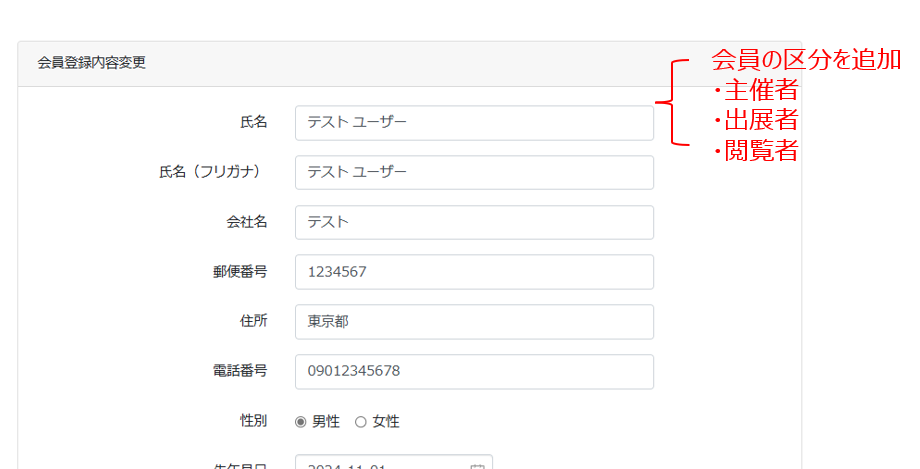Focus the 住所 field showing 東京都
The height and width of the screenshot is (469, 920).
coord(474,322)
